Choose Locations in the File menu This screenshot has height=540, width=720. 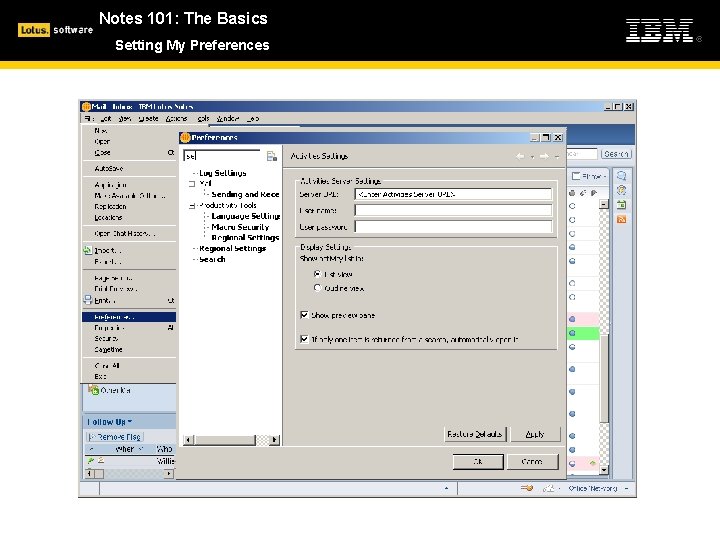129,217
